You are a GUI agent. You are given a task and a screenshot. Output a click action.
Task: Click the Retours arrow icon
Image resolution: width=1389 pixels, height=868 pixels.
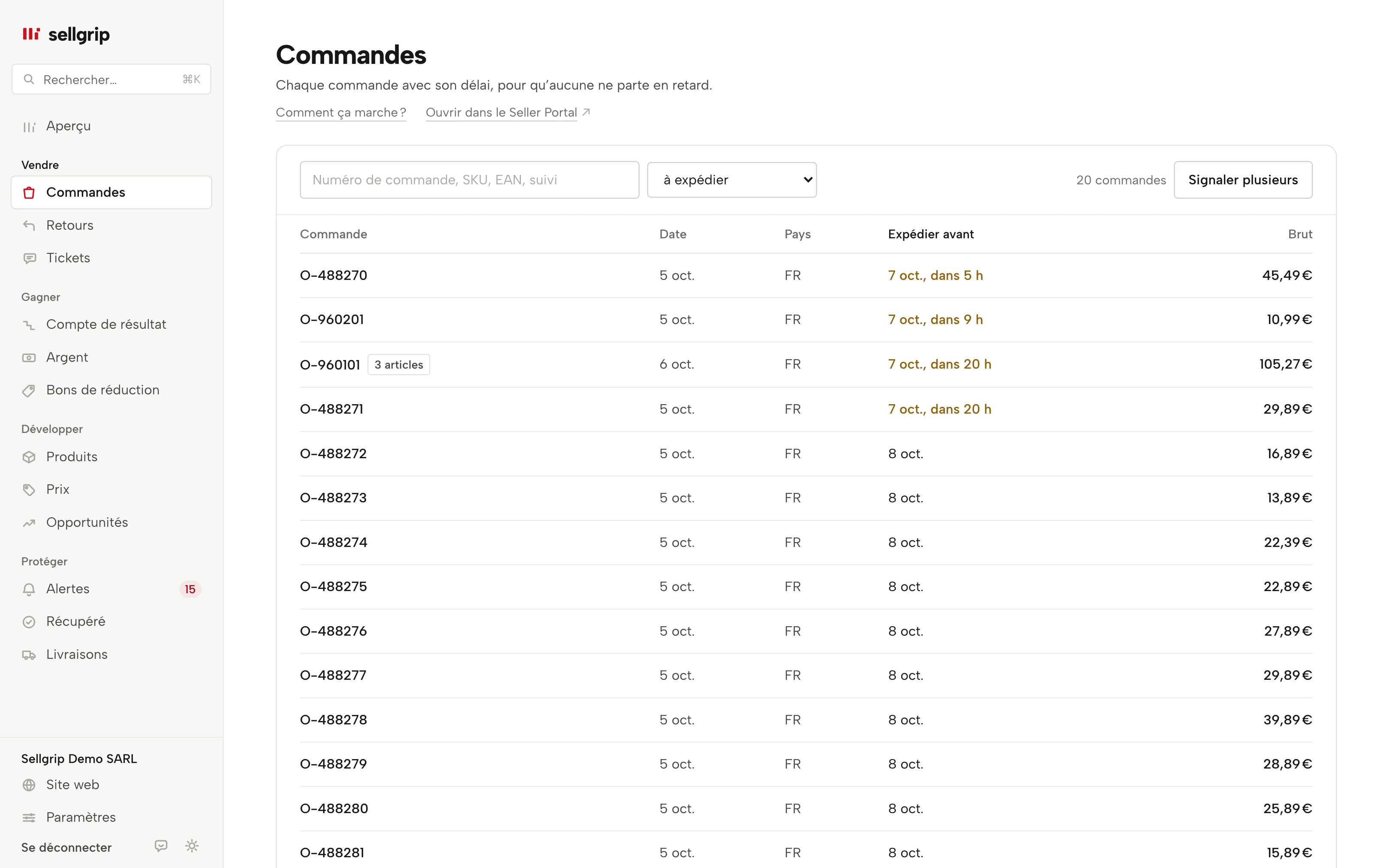tap(29, 225)
